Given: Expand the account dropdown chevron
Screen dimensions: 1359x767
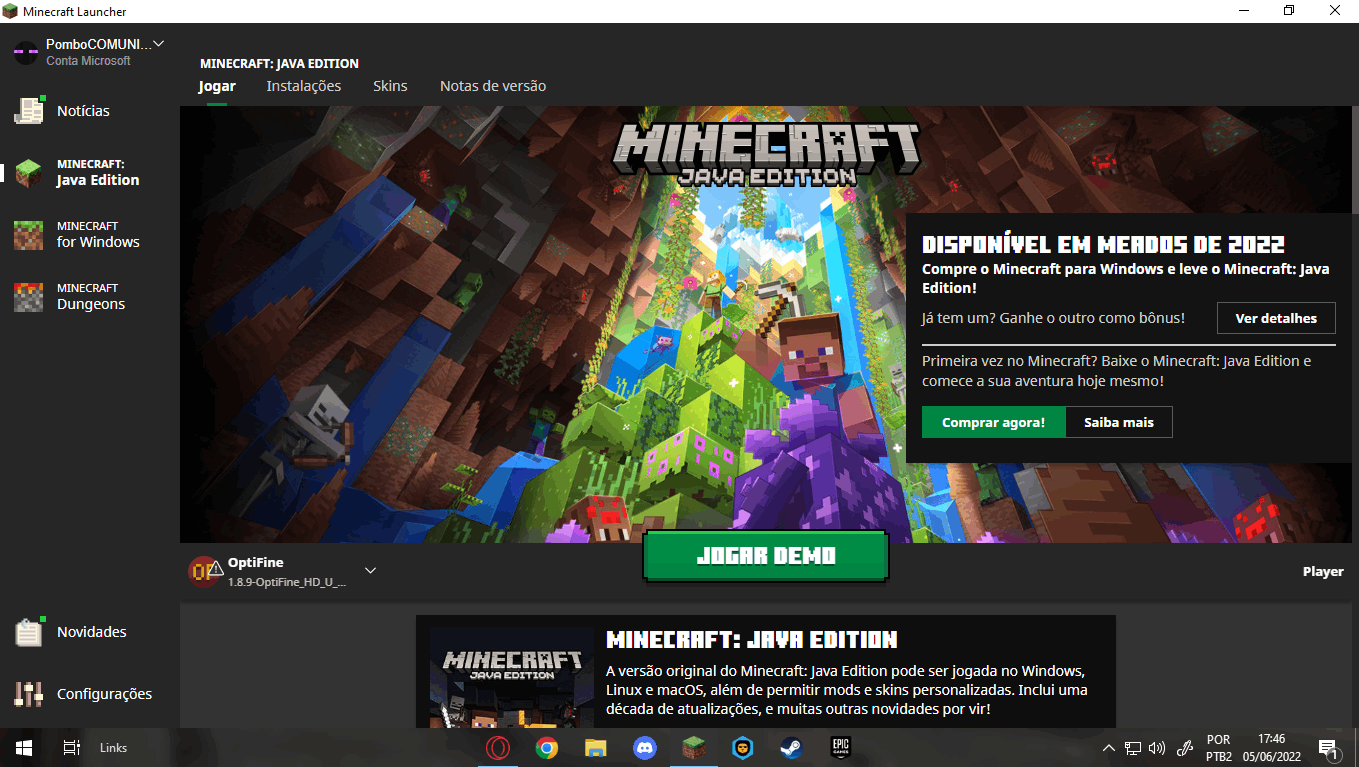Looking at the screenshot, I should point(158,44).
